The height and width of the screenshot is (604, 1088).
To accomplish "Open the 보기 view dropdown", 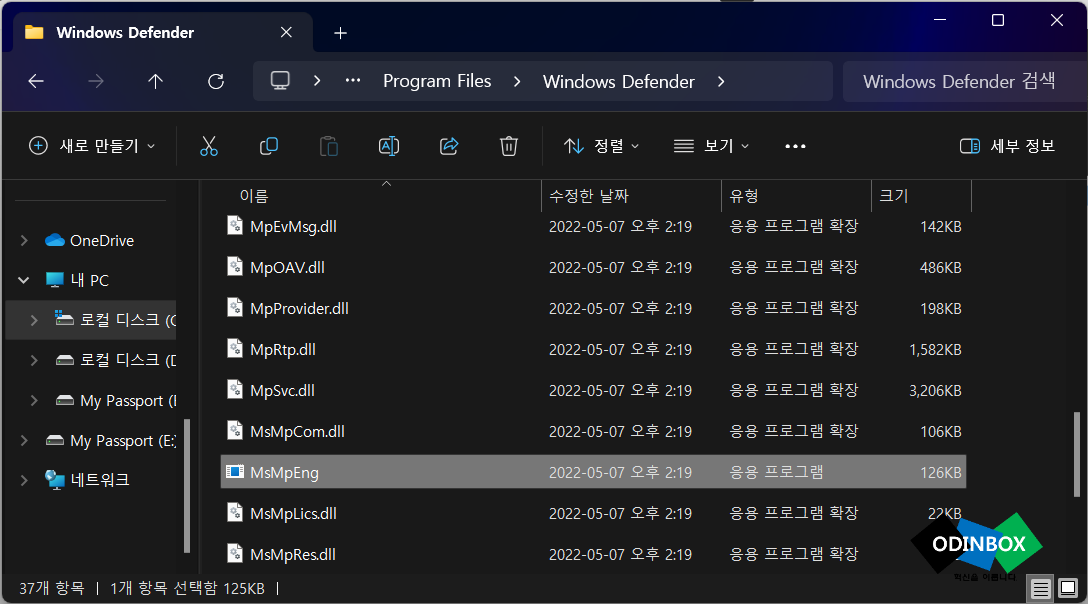I will 711,146.
